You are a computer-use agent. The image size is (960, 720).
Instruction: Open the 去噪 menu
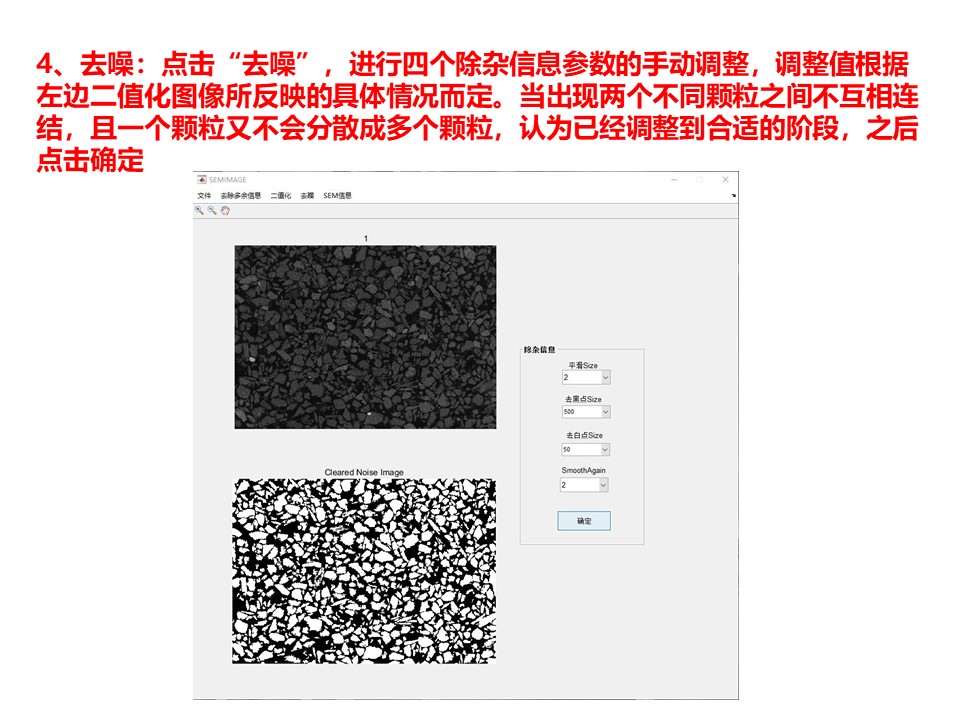307,195
